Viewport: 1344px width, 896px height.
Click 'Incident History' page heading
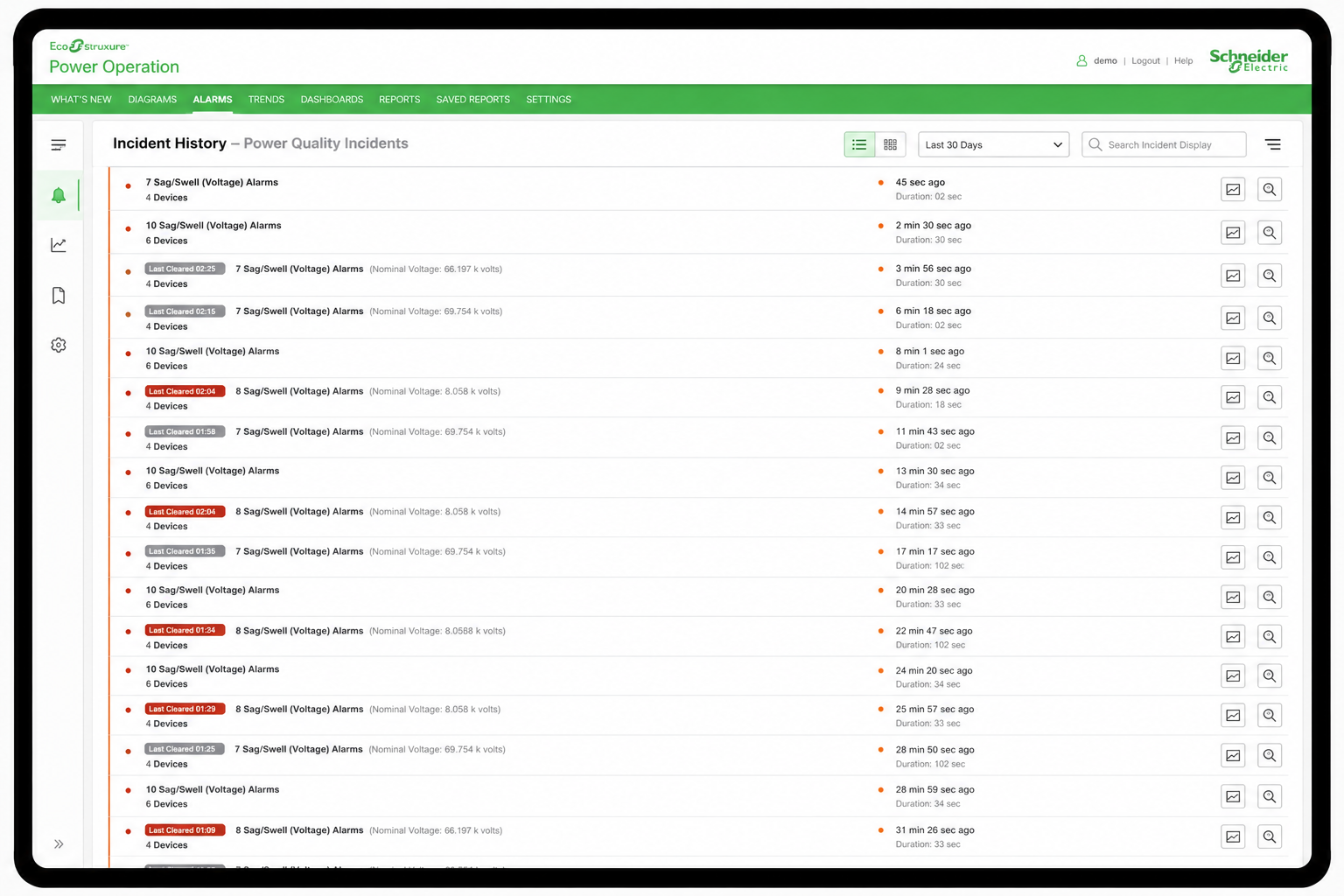(170, 143)
